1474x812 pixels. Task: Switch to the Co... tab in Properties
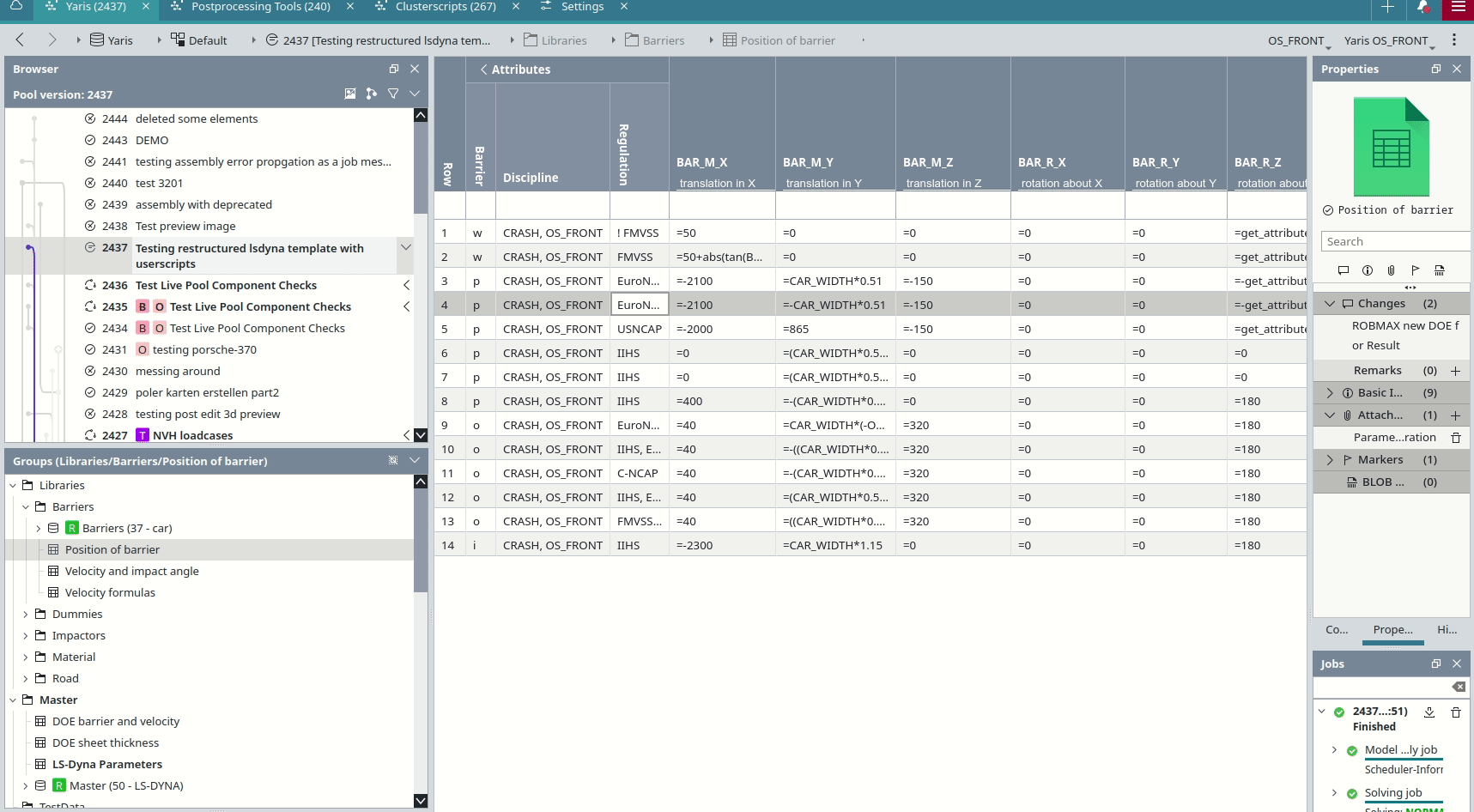point(1337,630)
